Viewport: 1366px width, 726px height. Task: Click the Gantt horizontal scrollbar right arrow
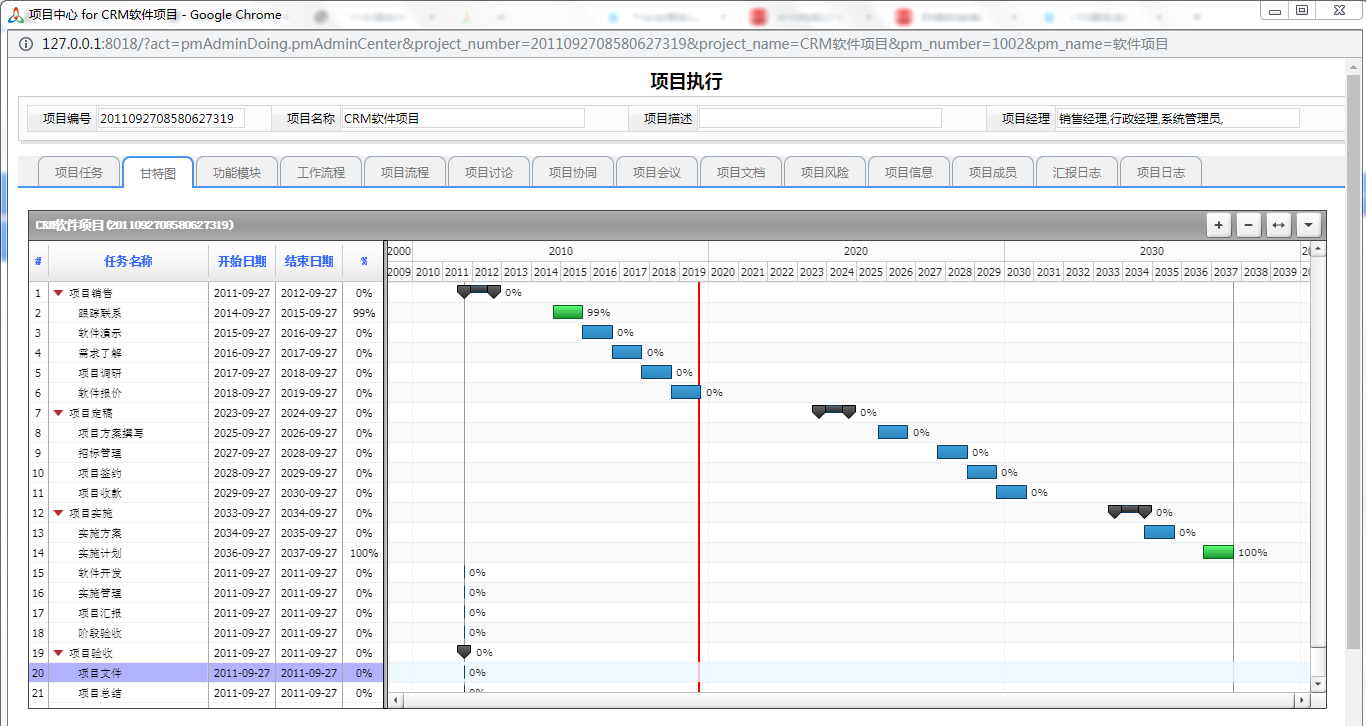[1301, 700]
